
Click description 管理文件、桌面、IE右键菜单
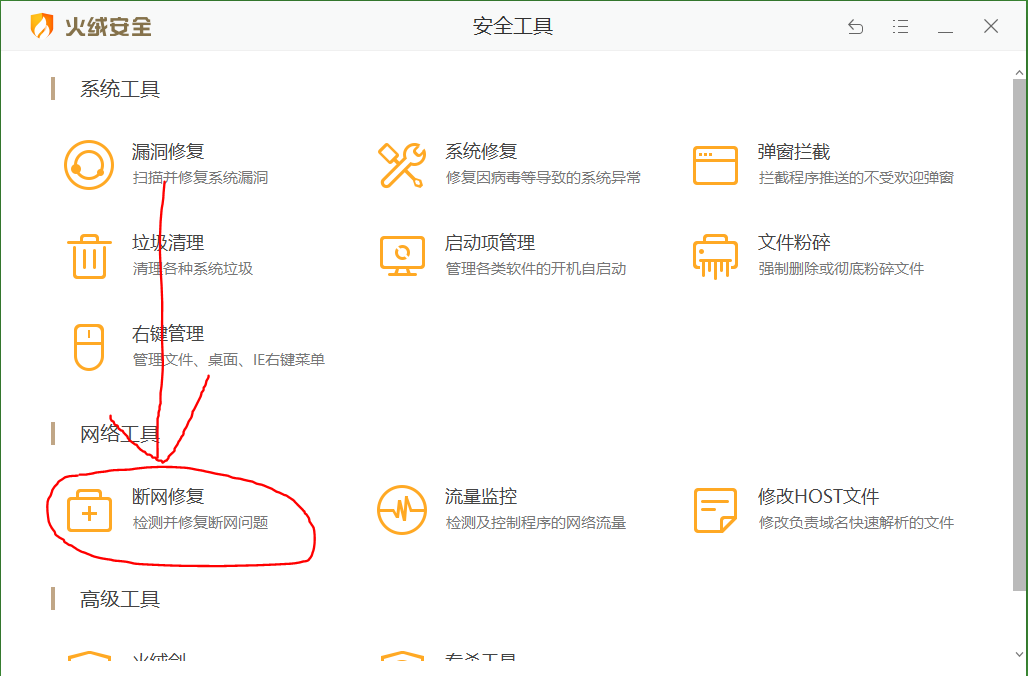click(229, 360)
